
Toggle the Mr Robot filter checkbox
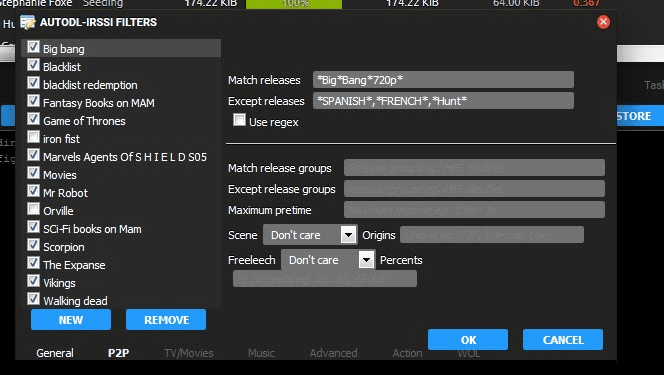point(33,191)
